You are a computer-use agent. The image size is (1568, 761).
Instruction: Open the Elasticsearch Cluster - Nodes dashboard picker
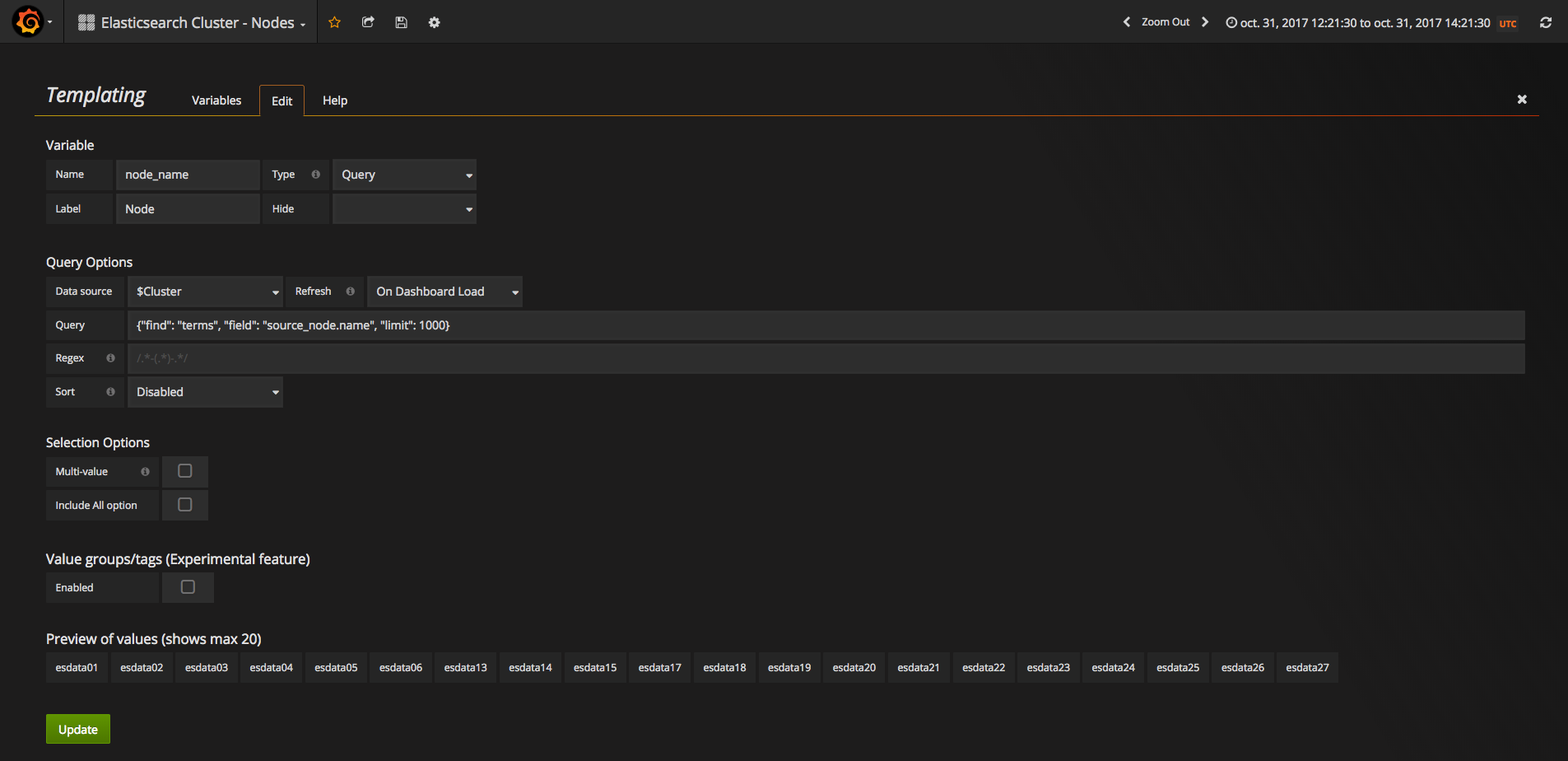pos(192,22)
